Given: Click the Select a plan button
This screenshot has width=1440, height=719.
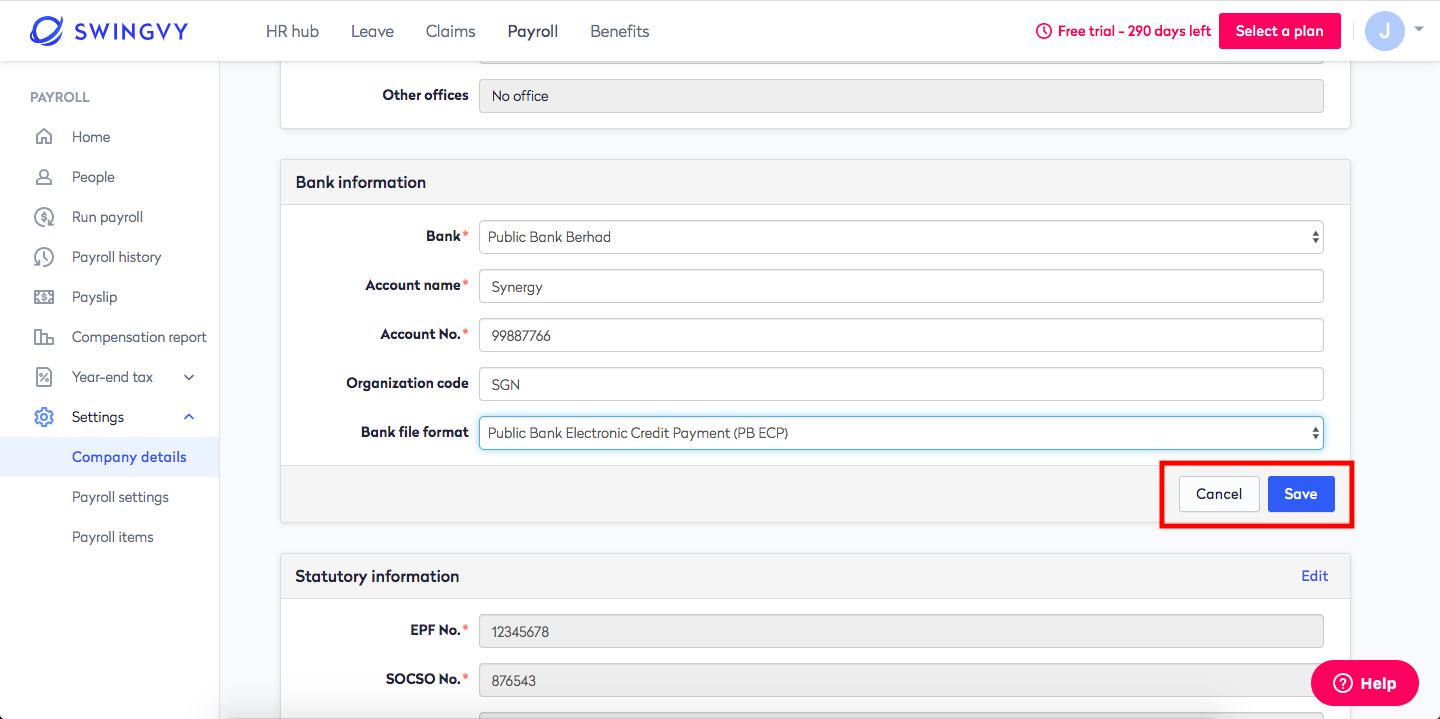Looking at the screenshot, I should point(1279,31).
